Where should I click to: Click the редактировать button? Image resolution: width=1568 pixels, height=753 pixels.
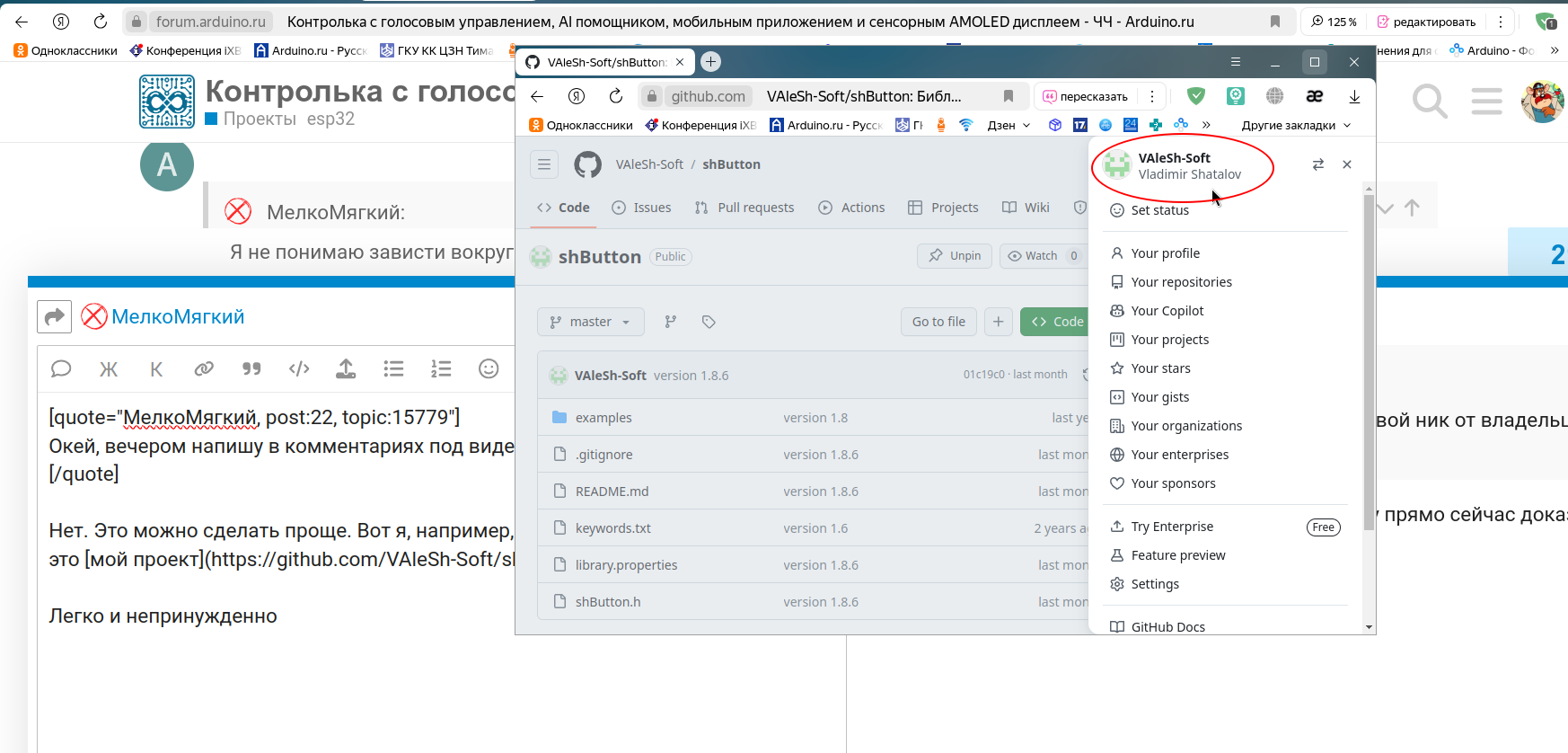[x=1426, y=22]
